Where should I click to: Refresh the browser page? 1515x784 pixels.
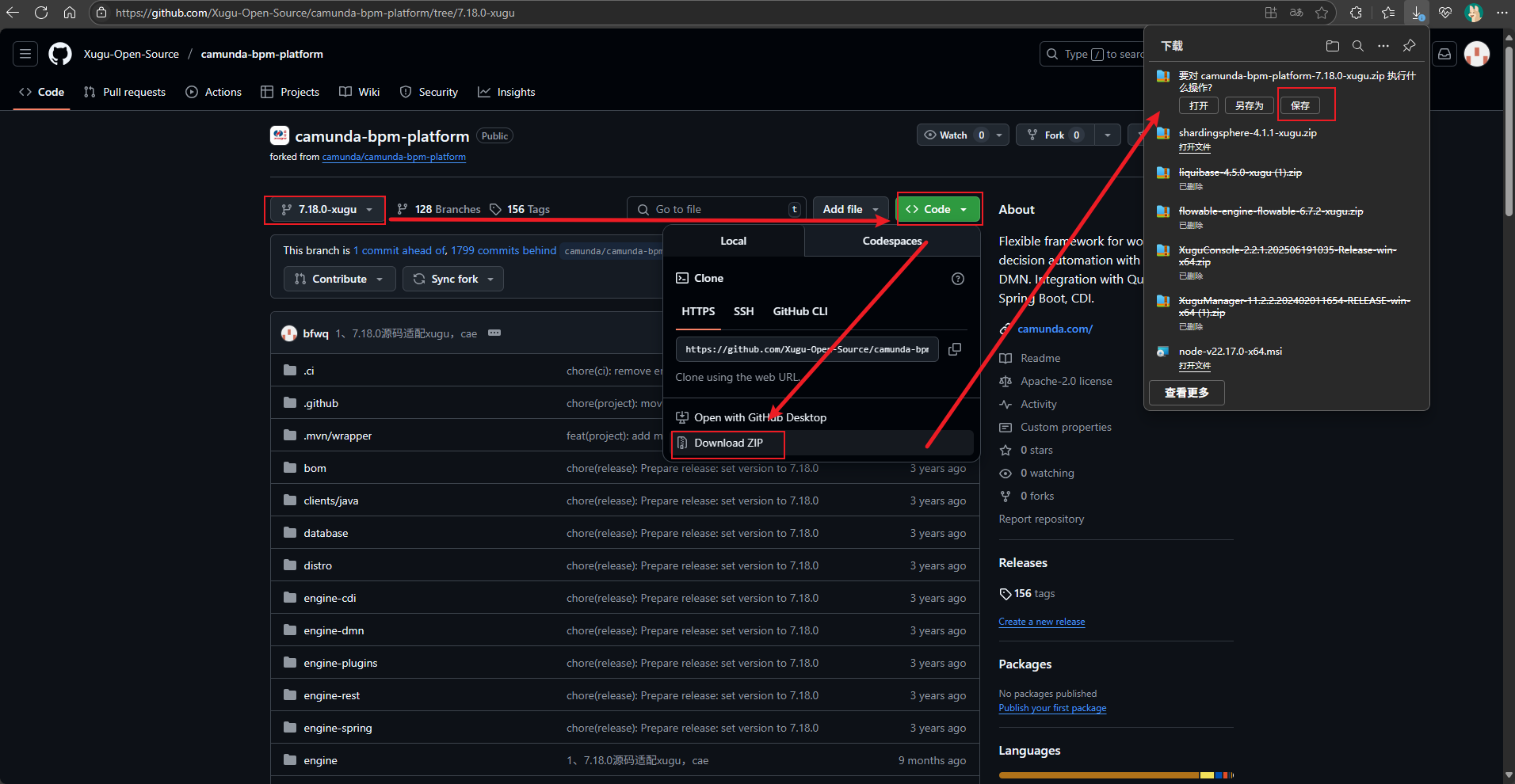point(41,13)
